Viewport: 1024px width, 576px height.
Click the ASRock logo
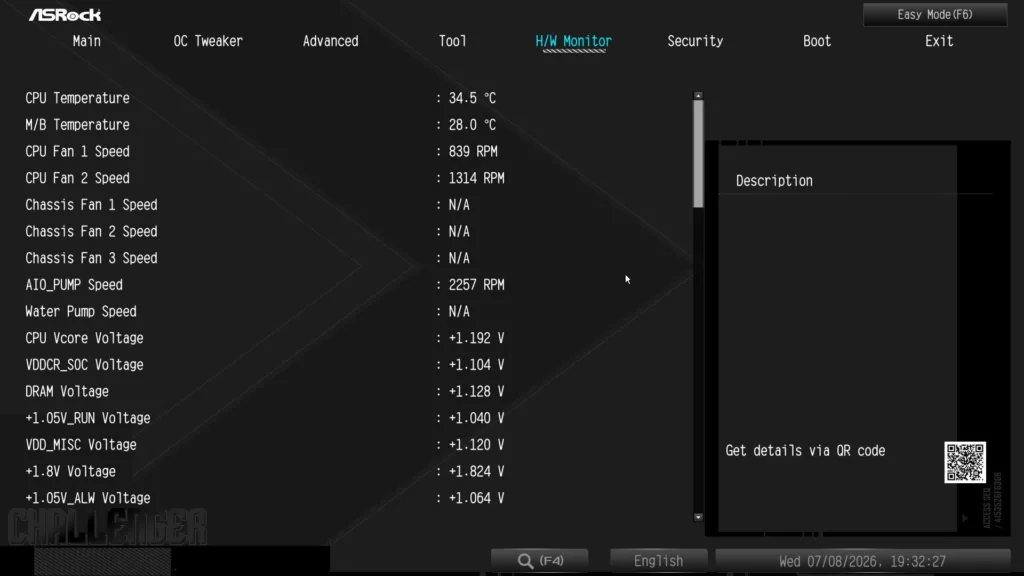65,15
